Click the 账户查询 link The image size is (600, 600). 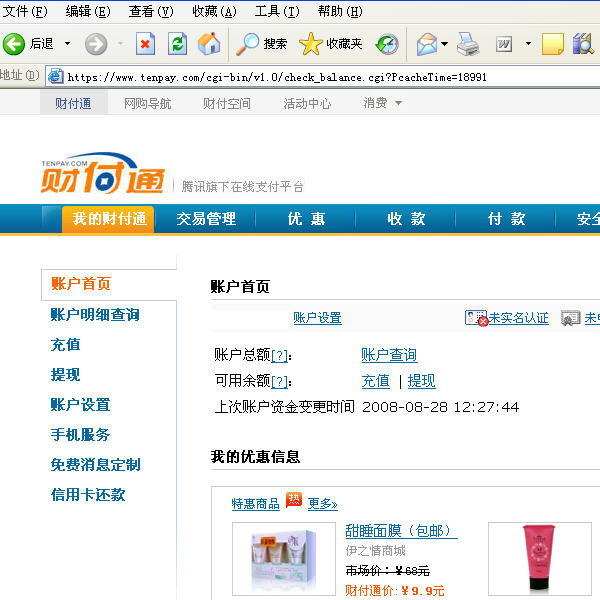coord(389,355)
